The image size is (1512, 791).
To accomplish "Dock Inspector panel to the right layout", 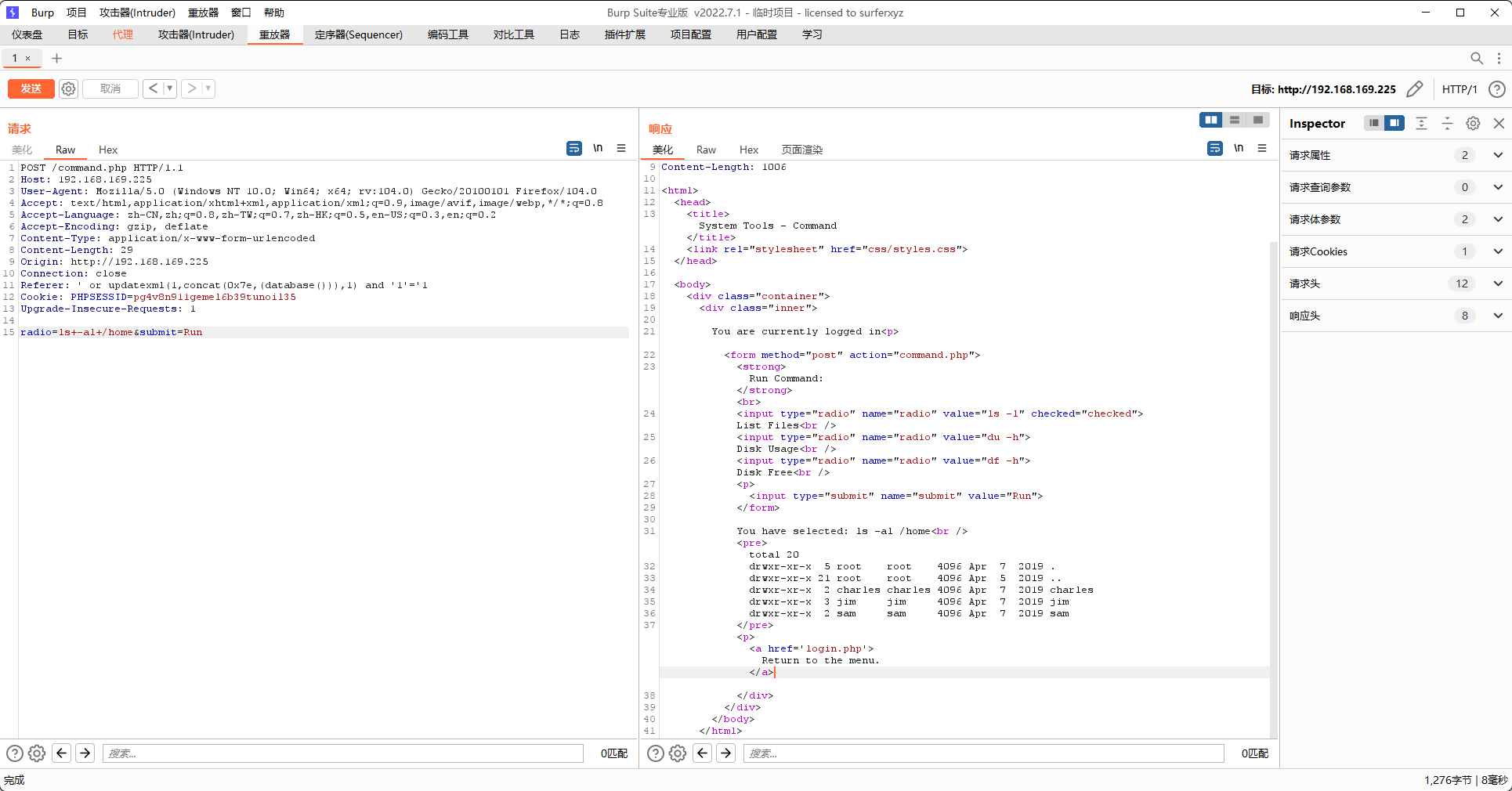I will click(x=1394, y=123).
